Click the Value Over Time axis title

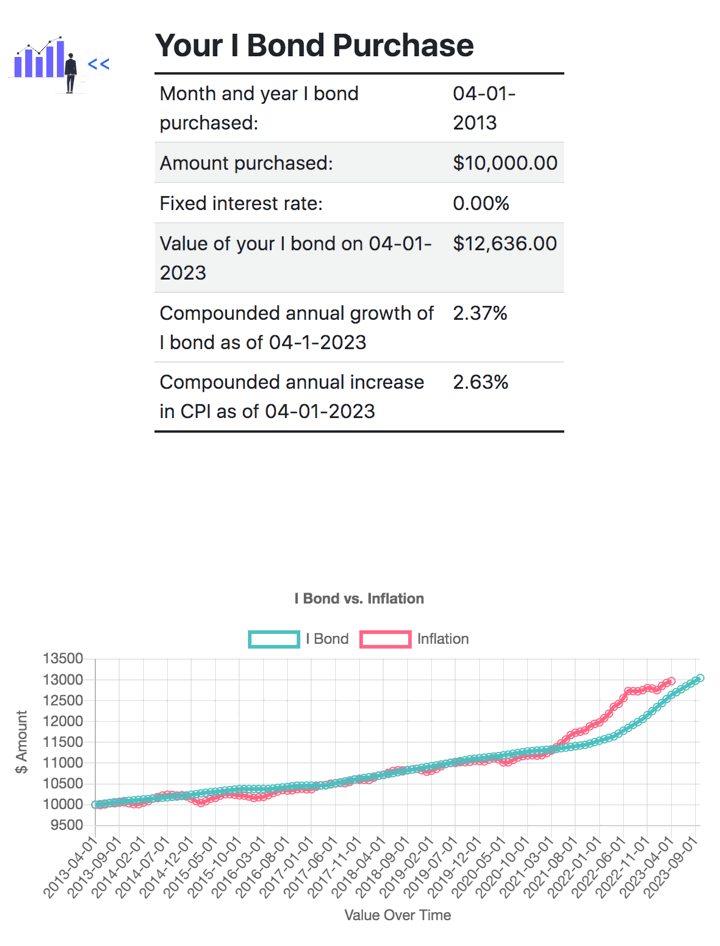[397, 915]
